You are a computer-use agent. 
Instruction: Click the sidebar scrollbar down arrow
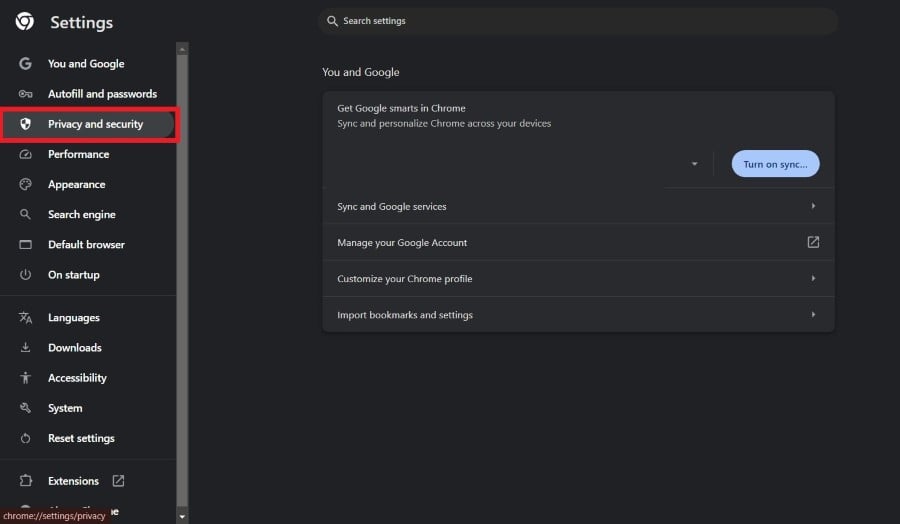pos(182,517)
